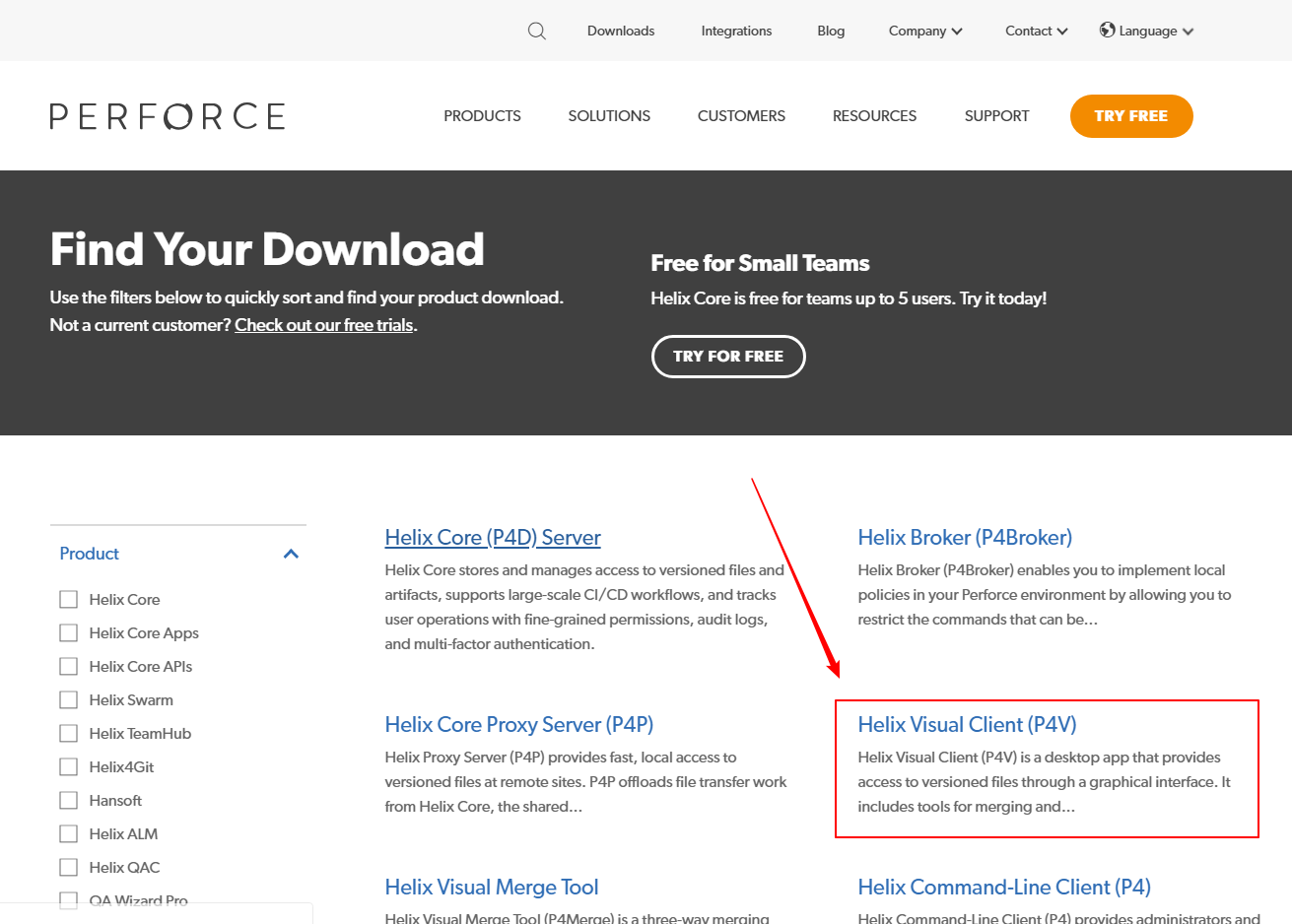
Task: Collapse the Product filter section
Action: 291,554
